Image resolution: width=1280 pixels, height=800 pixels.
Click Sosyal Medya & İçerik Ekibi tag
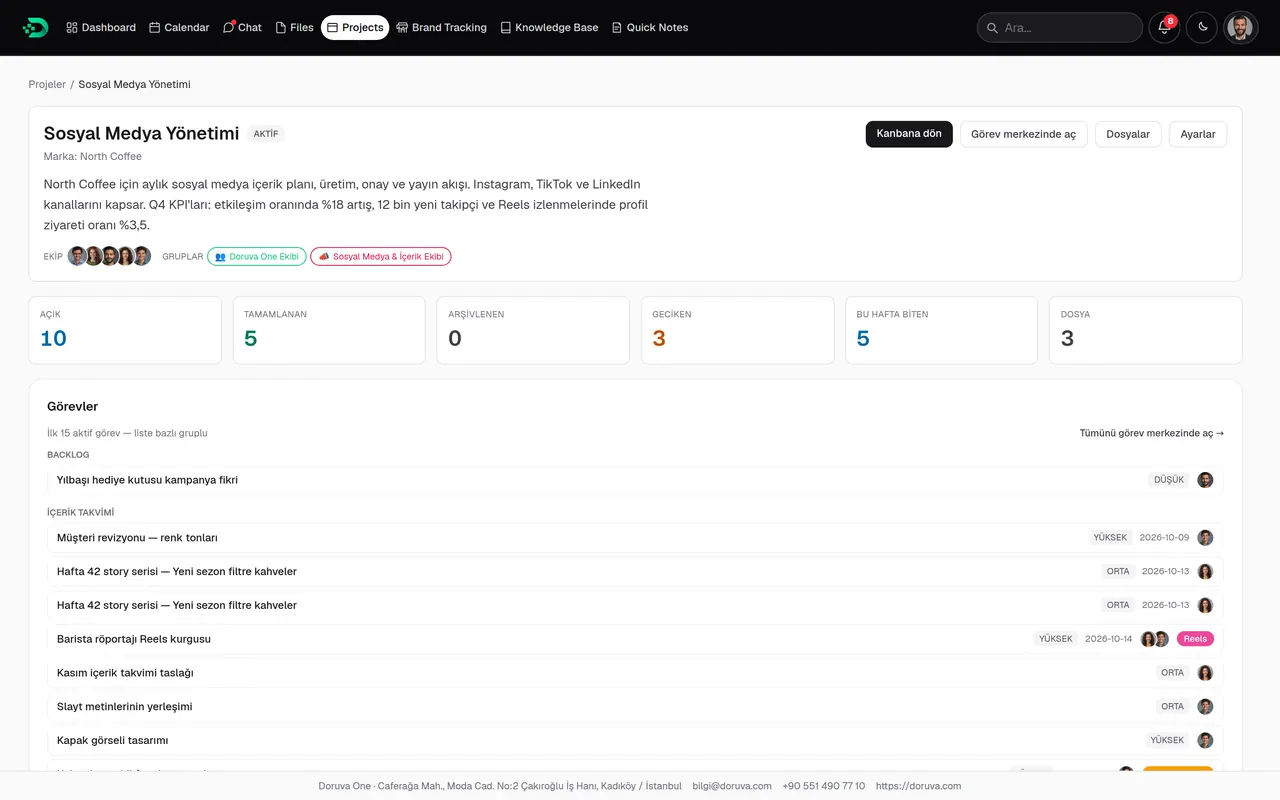pyautogui.click(x=381, y=256)
